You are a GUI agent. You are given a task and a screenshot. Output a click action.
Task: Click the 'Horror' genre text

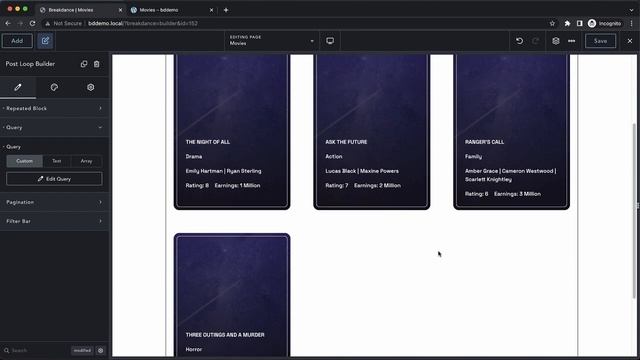[x=194, y=350]
